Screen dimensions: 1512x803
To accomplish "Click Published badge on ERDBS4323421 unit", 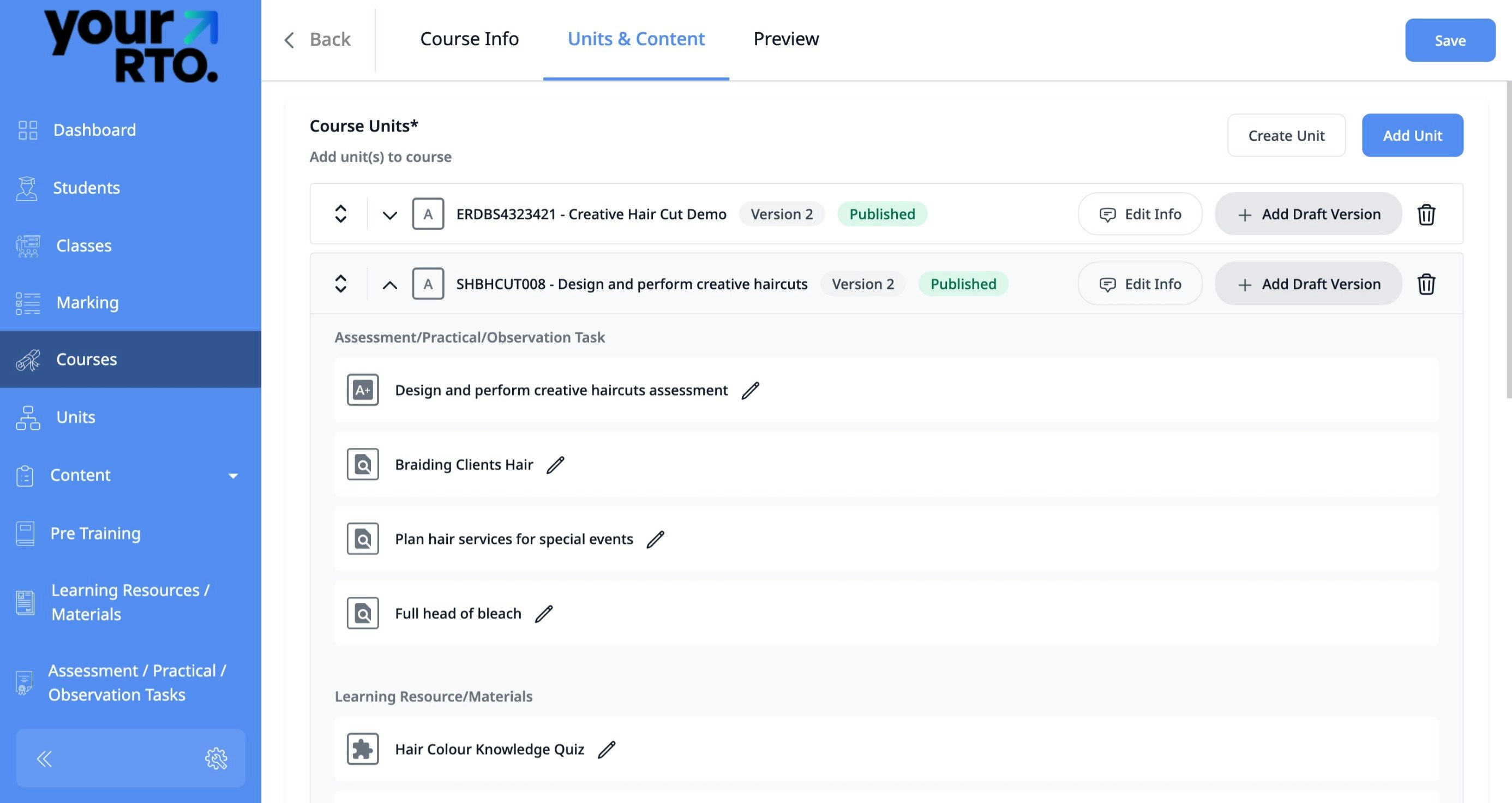I will point(882,214).
